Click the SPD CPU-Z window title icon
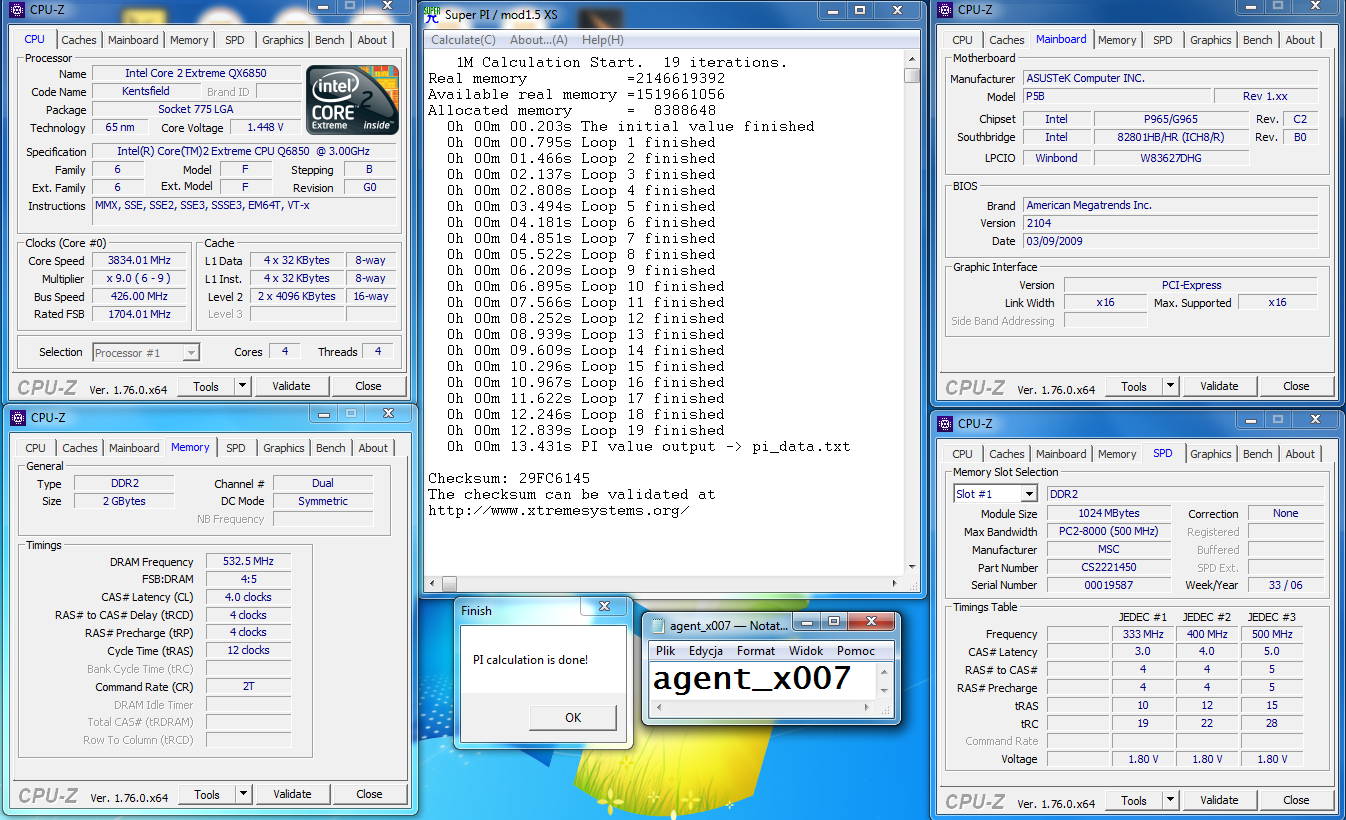The height and width of the screenshot is (820, 1346). point(946,424)
